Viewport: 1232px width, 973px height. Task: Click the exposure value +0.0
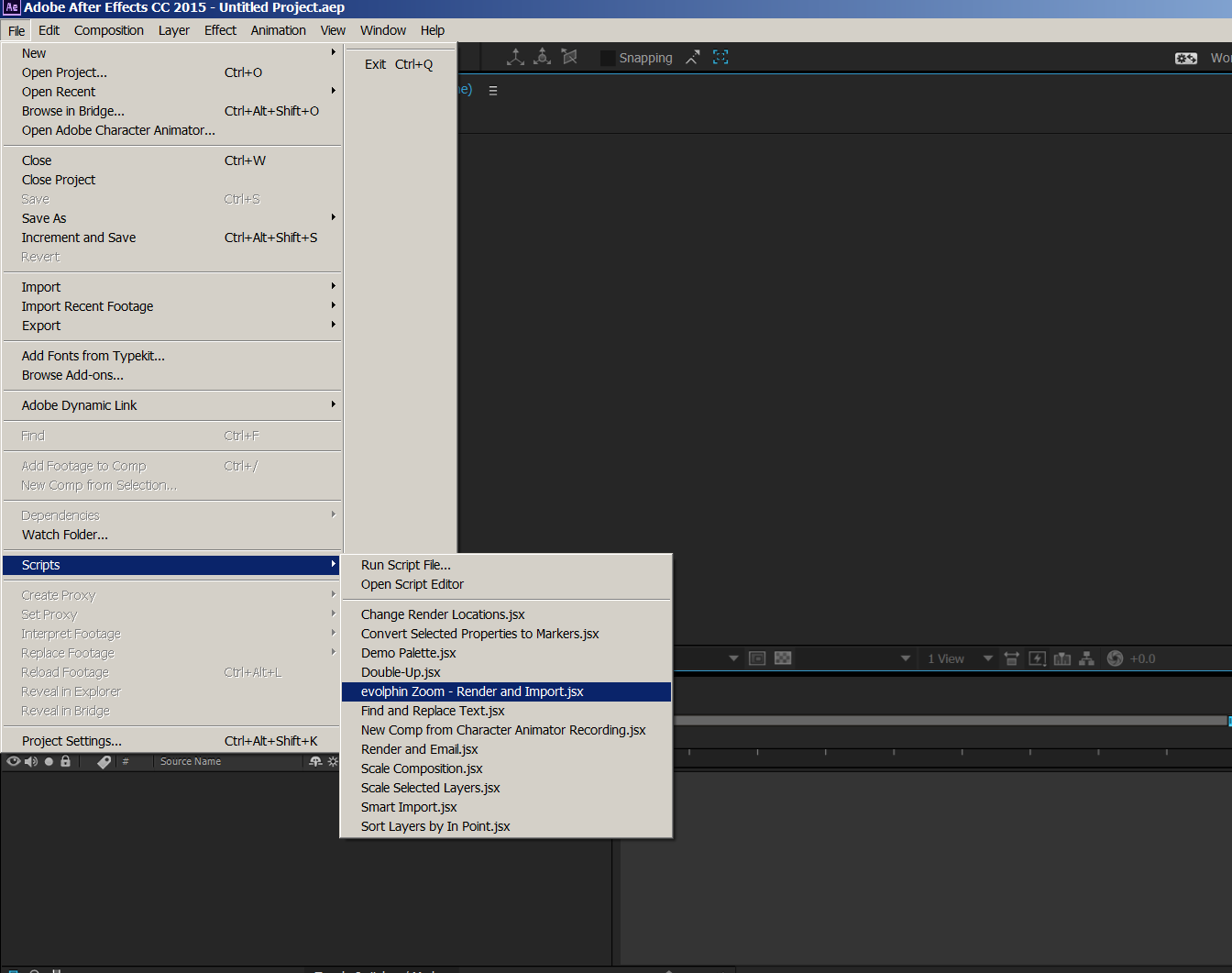click(1142, 658)
